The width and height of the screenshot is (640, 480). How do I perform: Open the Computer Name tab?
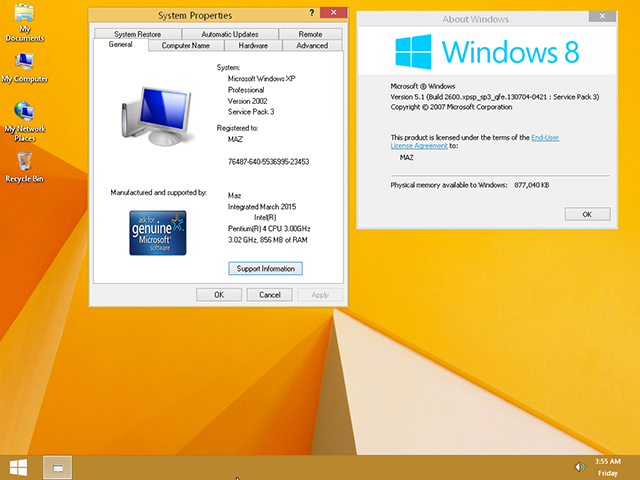pyautogui.click(x=186, y=45)
